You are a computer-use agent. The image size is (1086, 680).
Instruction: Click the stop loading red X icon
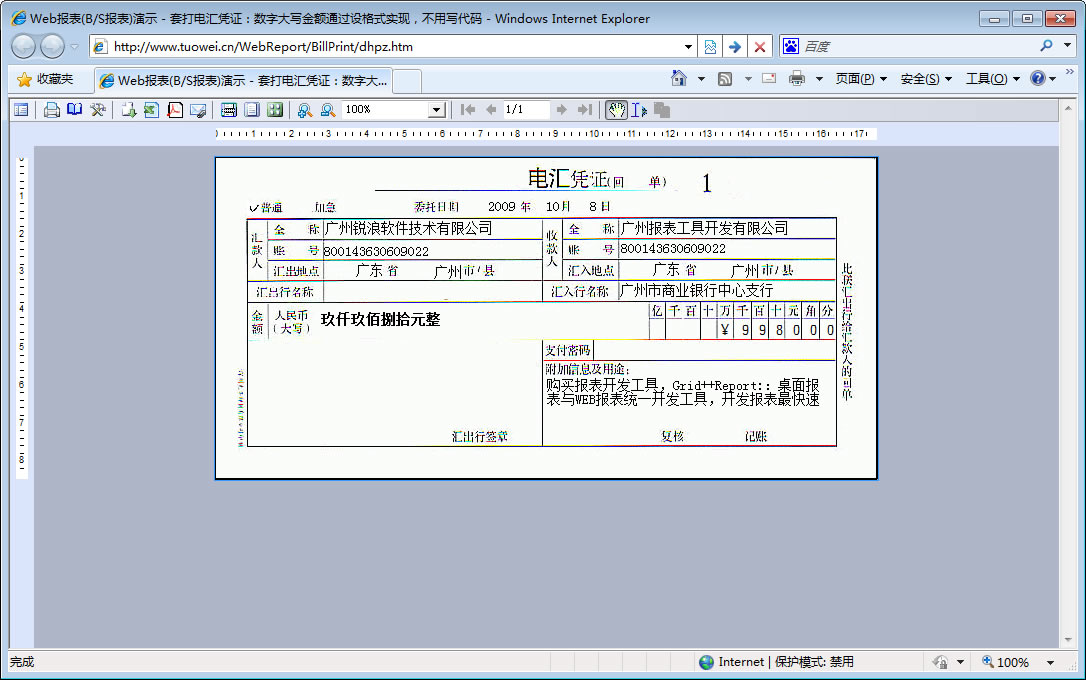760,47
